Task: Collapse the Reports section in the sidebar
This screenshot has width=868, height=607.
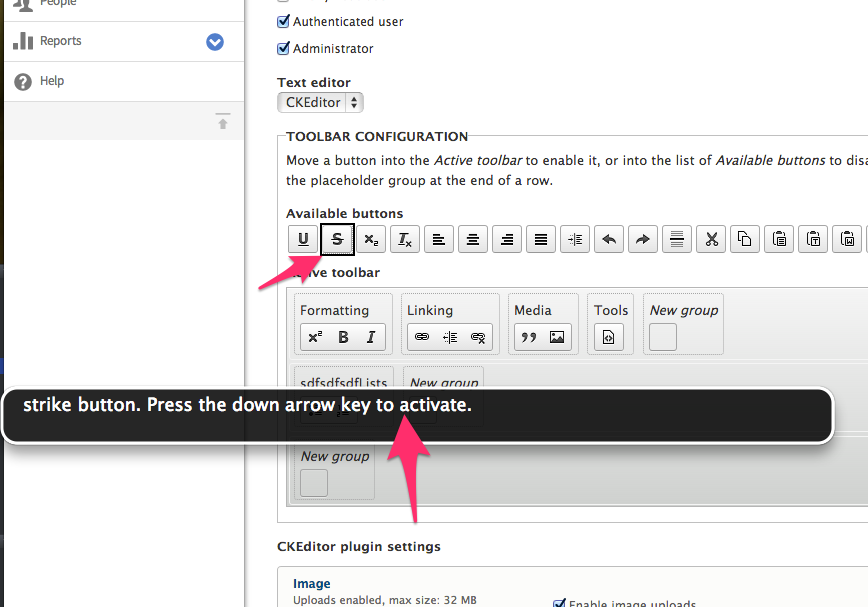Action: tap(215, 42)
